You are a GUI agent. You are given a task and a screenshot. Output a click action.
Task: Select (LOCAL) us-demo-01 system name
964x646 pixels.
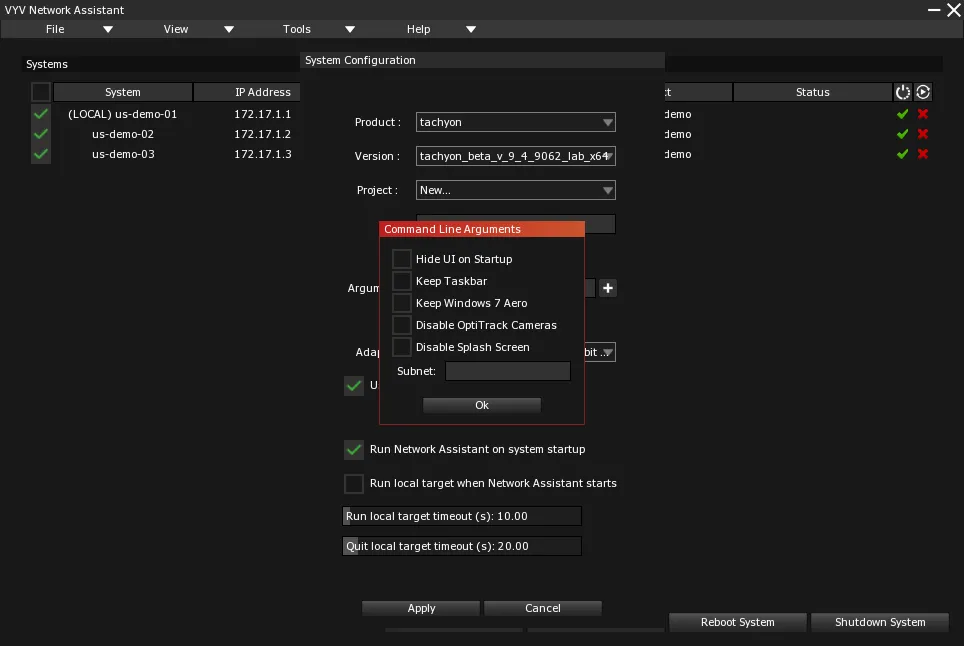pyautogui.click(x=122, y=114)
